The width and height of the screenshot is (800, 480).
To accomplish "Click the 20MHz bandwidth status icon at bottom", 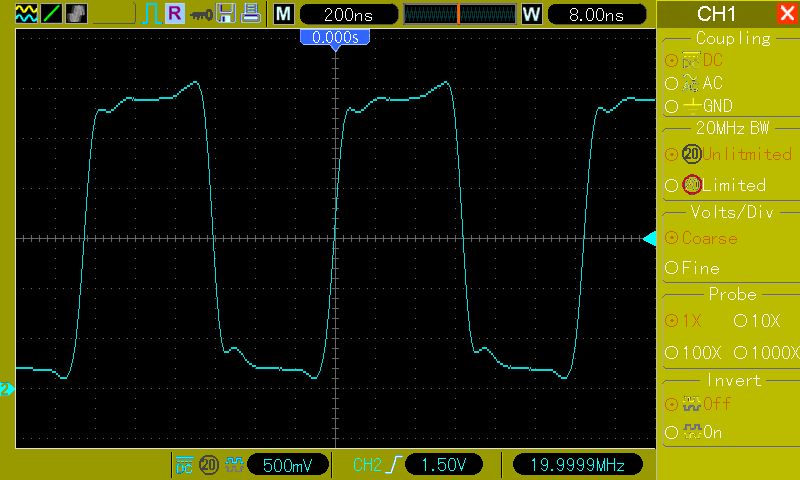I will pos(209,465).
